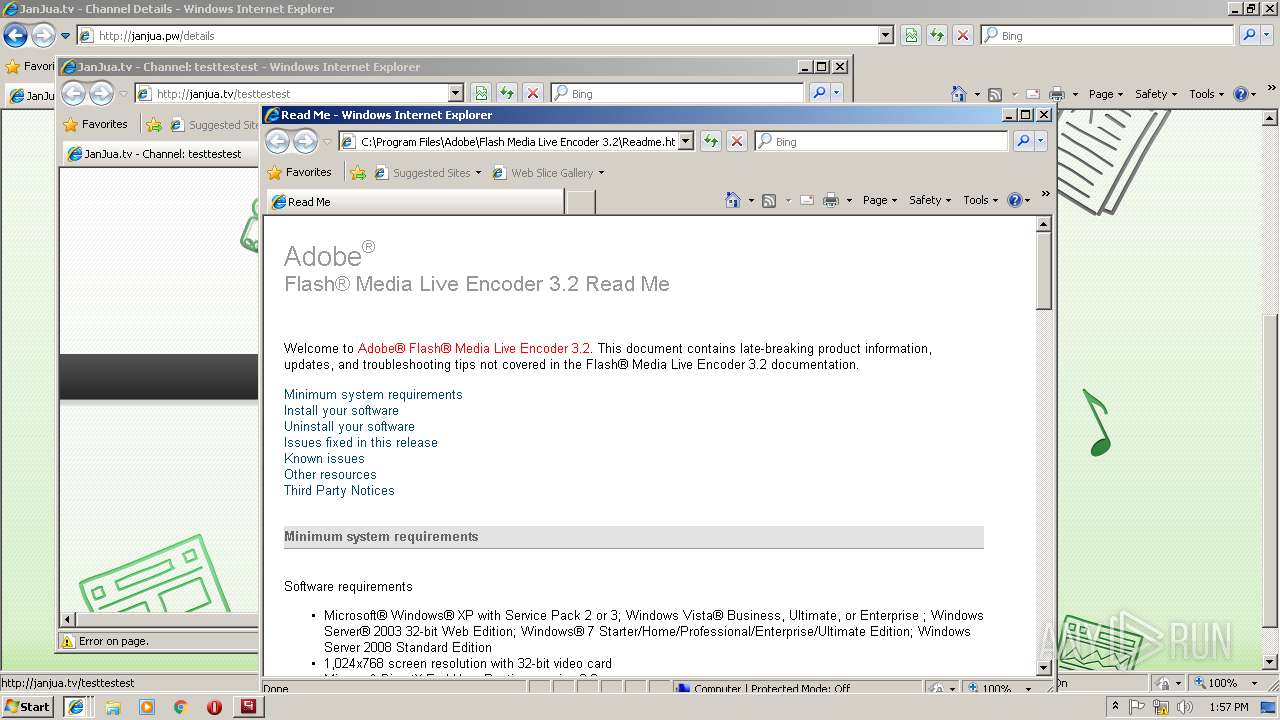Open Page menu in Channel Details window
Image resolution: width=1280 pixels, height=720 pixels.
point(1106,94)
